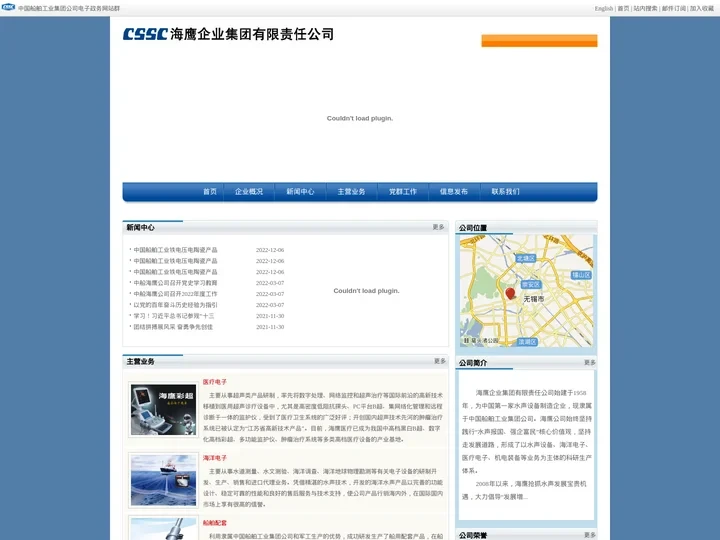Click the 主营业务 section title
720x540 pixels.
click(x=140, y=361)
